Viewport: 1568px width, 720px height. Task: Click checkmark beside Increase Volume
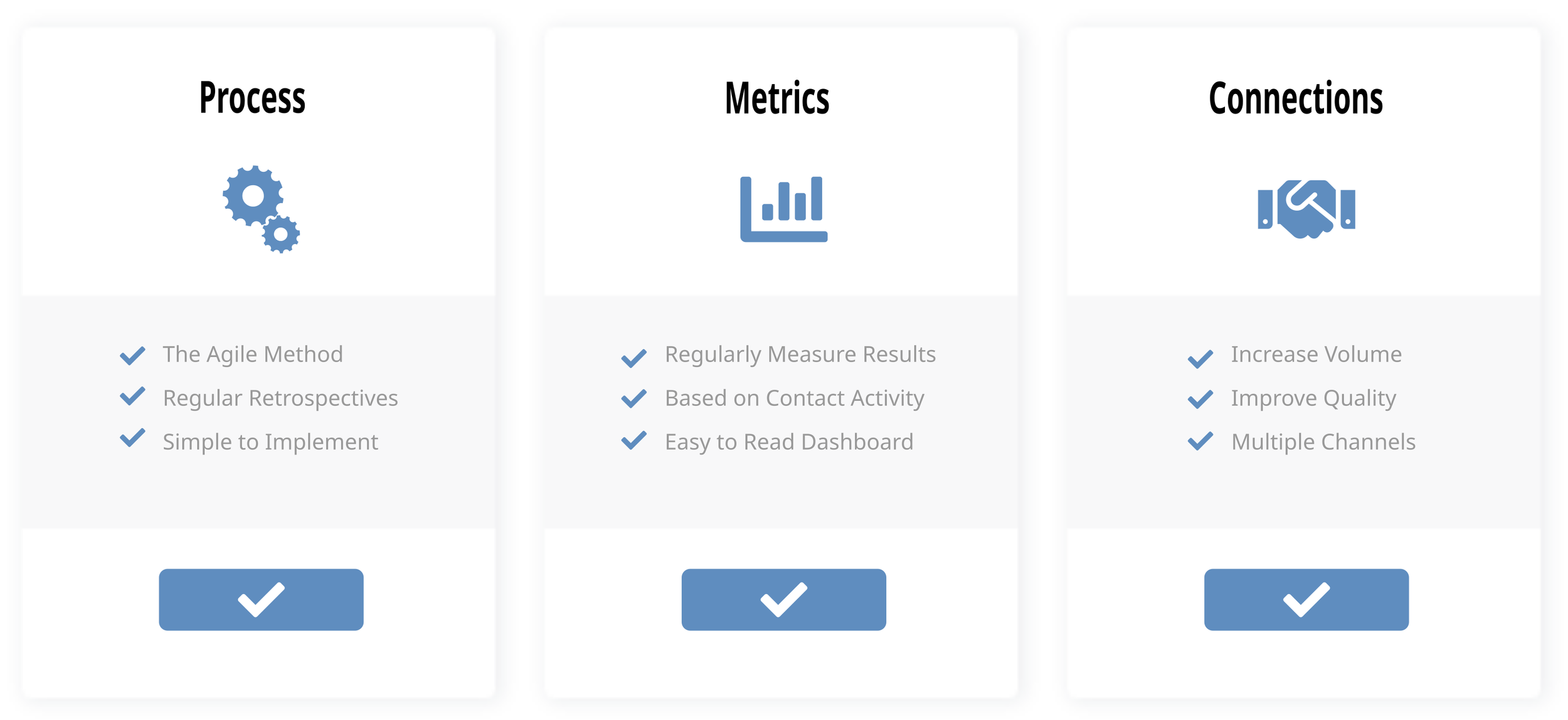pos(1200,359)
